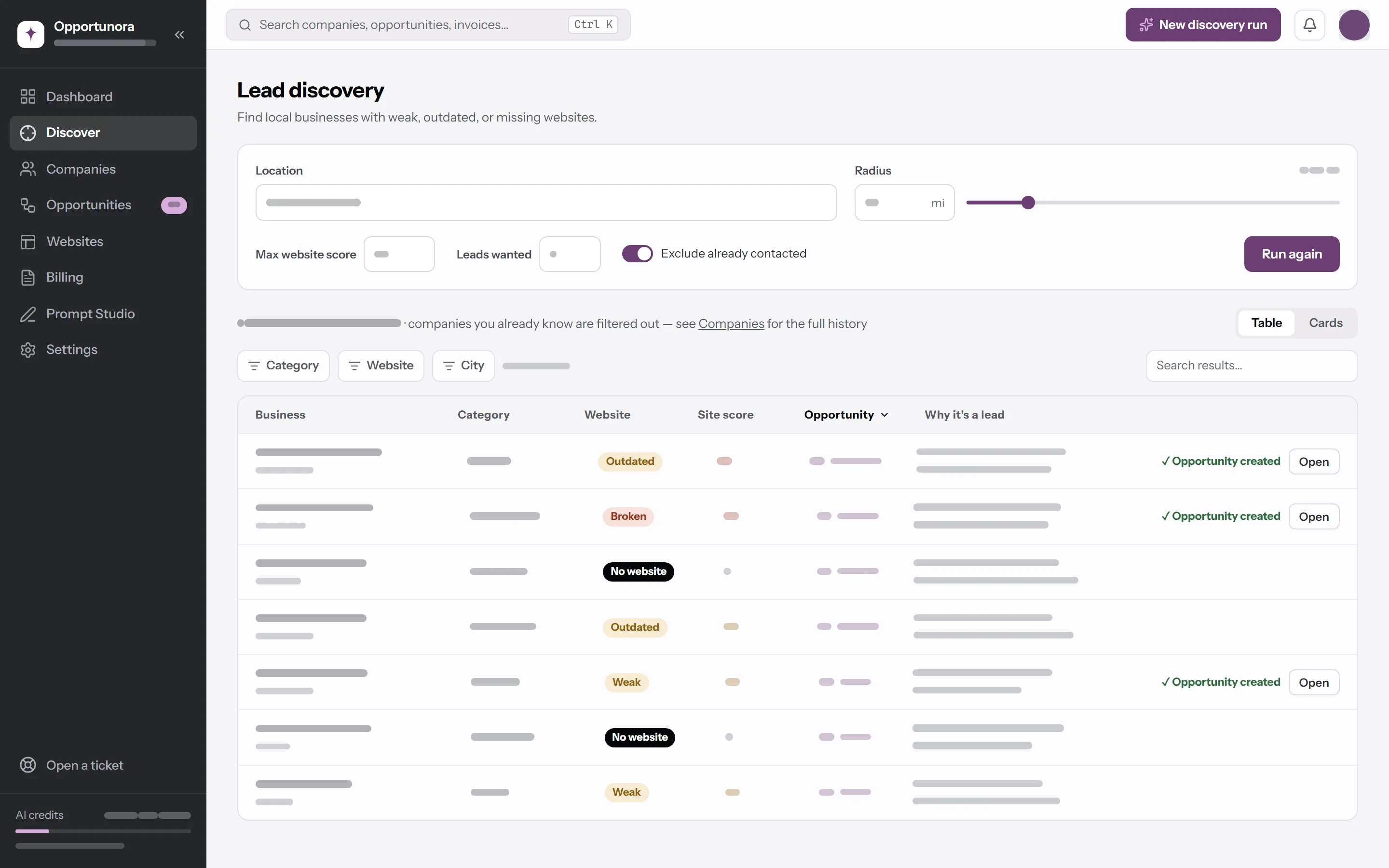1389x868 pixels.
Task: Click the AI credits progress bar
Action: tap(103, 831)
